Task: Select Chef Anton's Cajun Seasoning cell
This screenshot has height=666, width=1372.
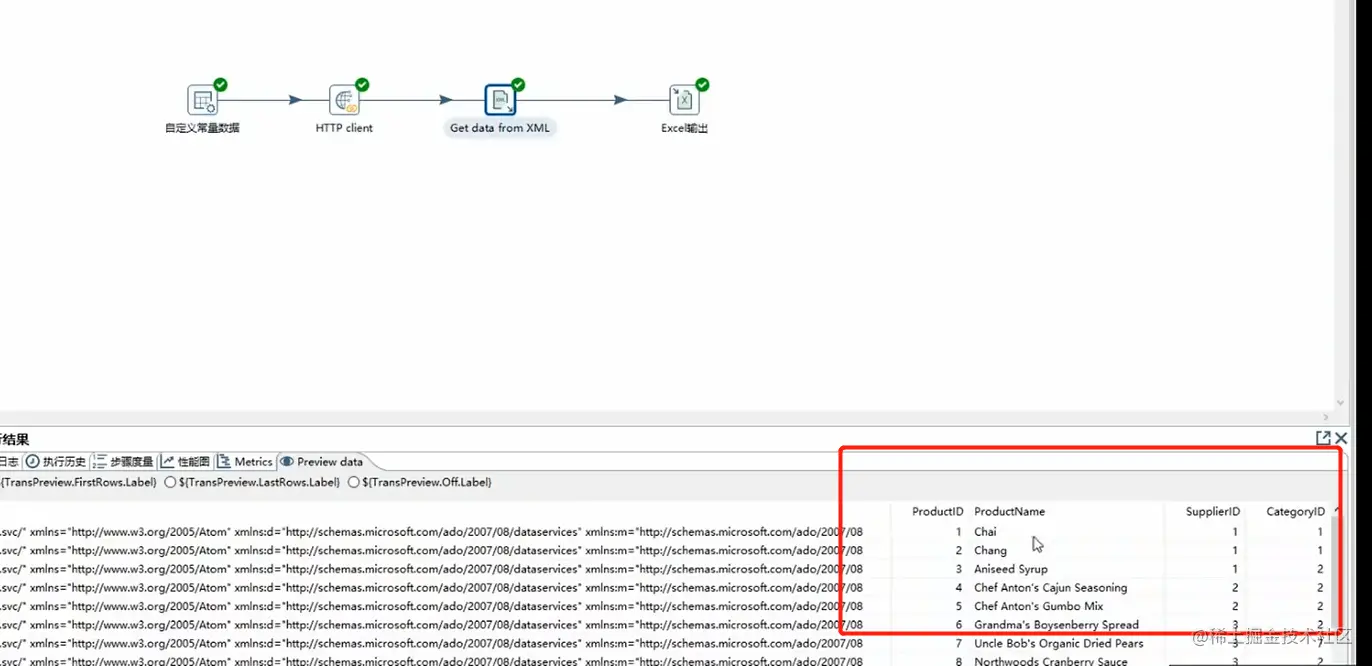Action: [x=1050, y=588]
